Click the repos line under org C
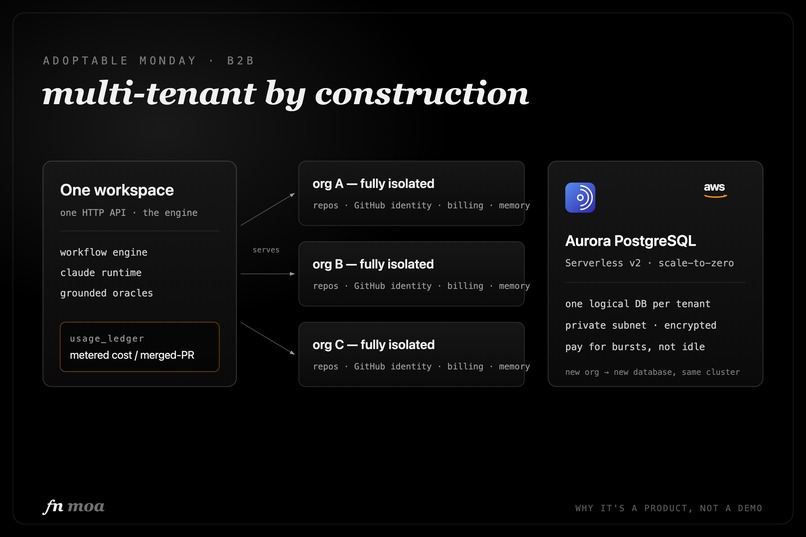The width and height of the screenshot is (806, 537). [x=421, y=367]
